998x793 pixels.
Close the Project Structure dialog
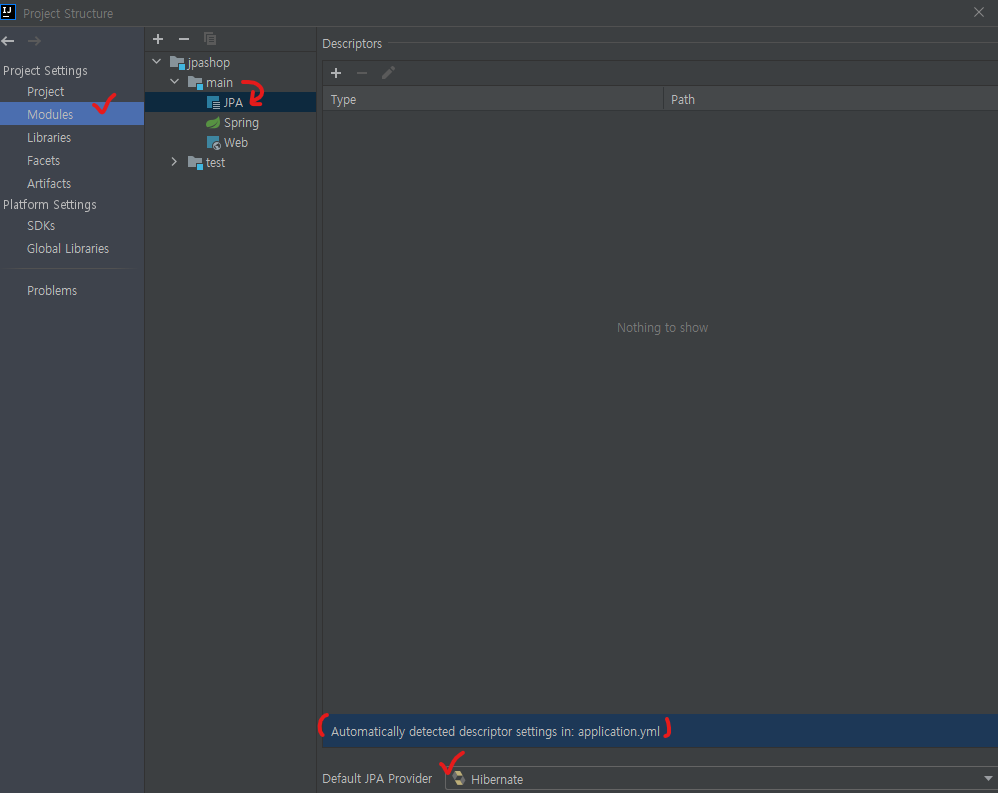click(979, 12)
